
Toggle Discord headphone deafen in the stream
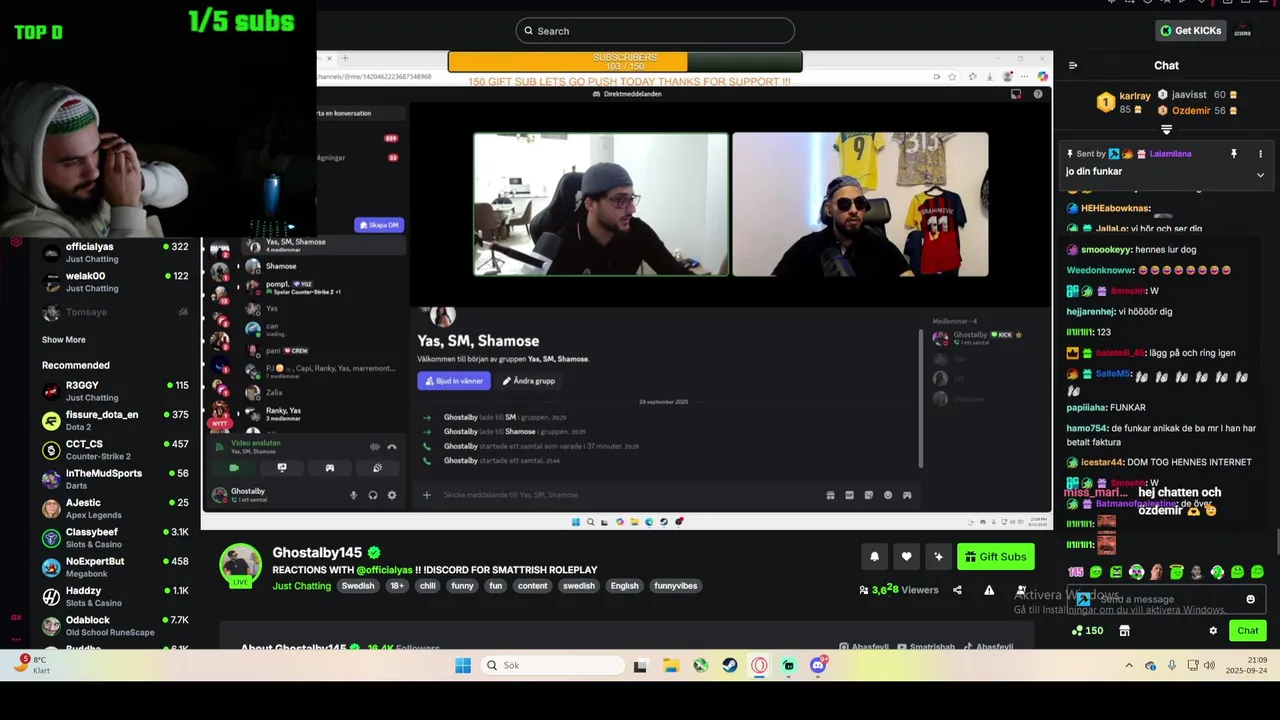373,495
